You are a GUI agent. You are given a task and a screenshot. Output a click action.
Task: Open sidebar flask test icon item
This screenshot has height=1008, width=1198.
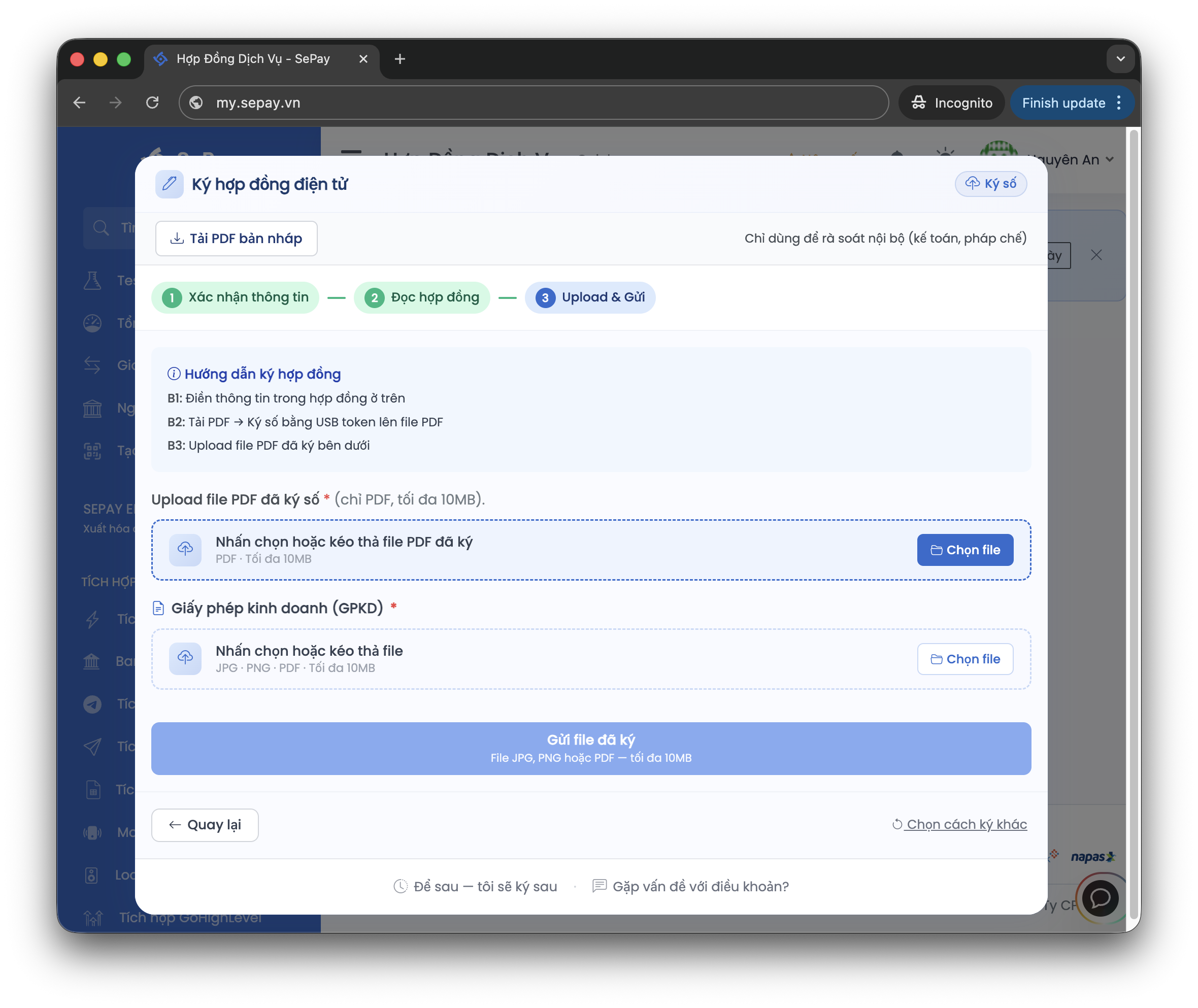click(x=92, y=280)
